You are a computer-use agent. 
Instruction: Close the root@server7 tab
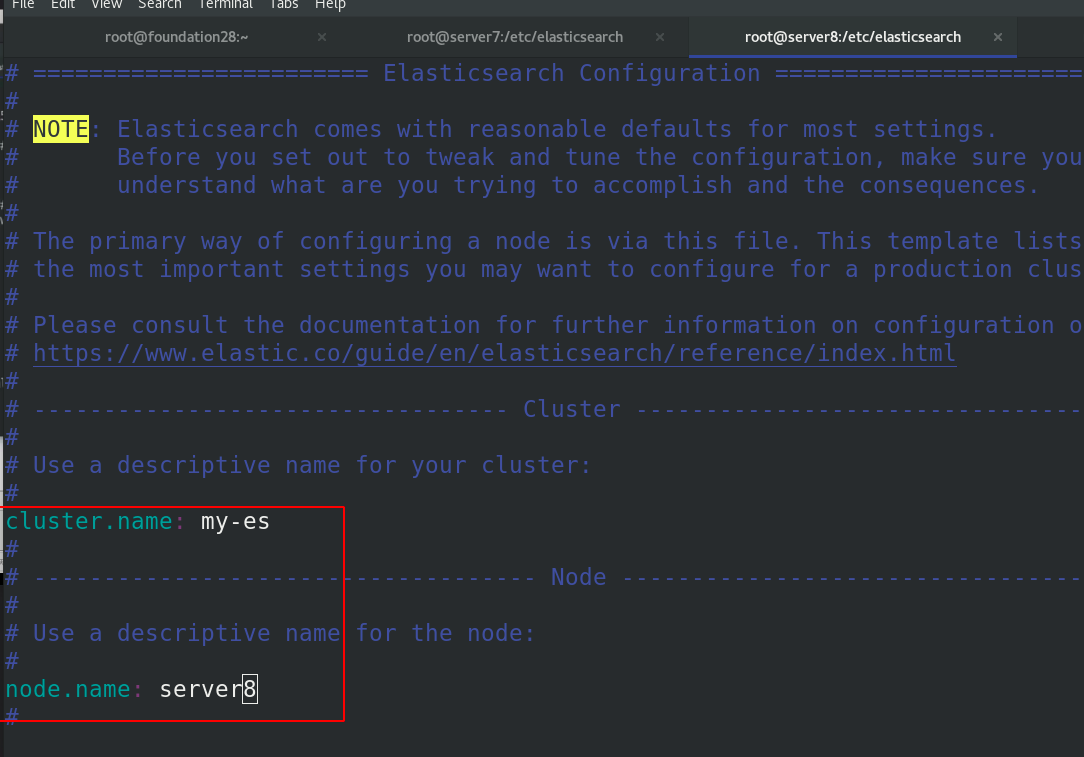click(660, 37)
